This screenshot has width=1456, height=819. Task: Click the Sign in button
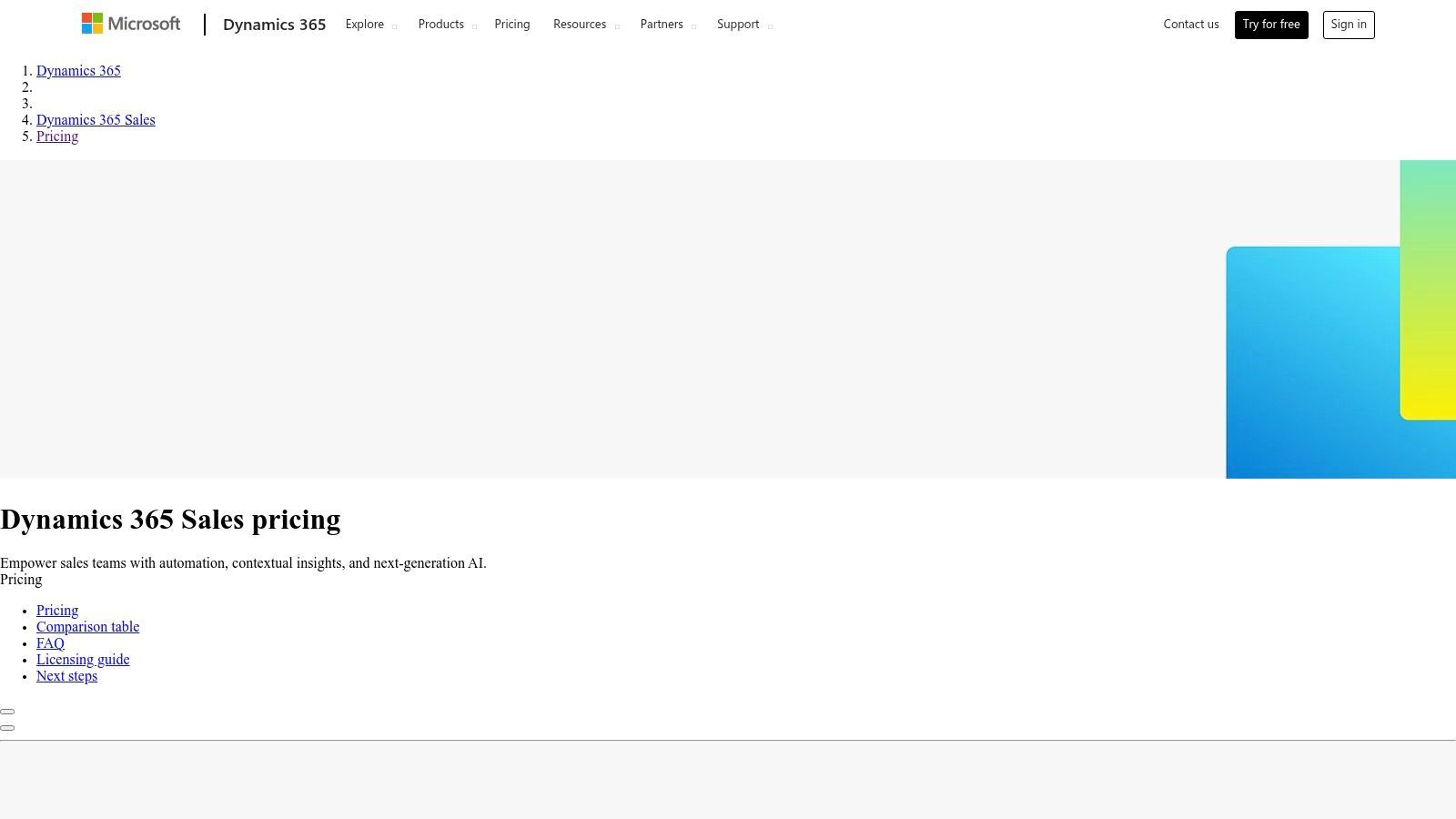coord(1349,25)
